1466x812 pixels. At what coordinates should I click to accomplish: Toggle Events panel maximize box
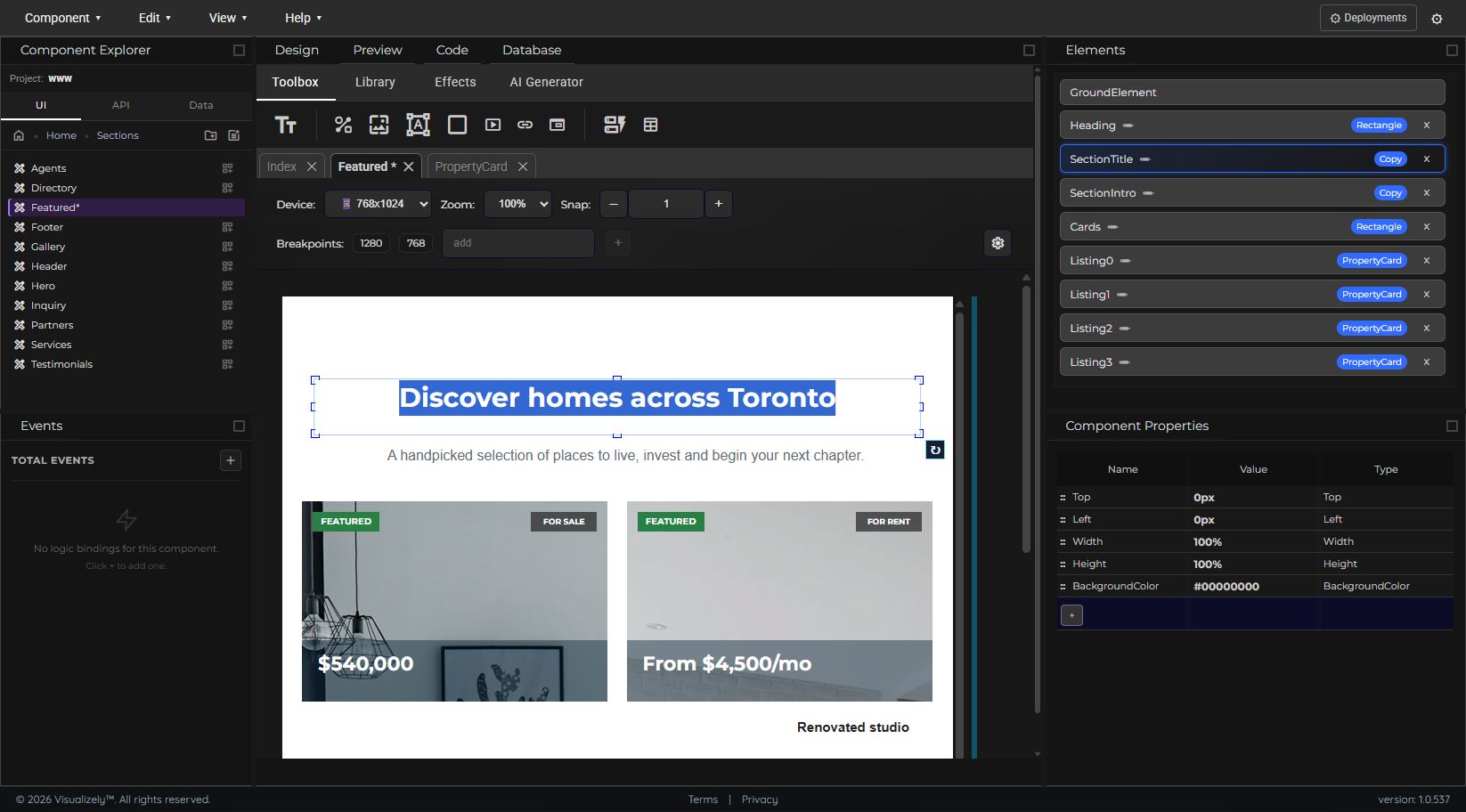pos(239,426)
